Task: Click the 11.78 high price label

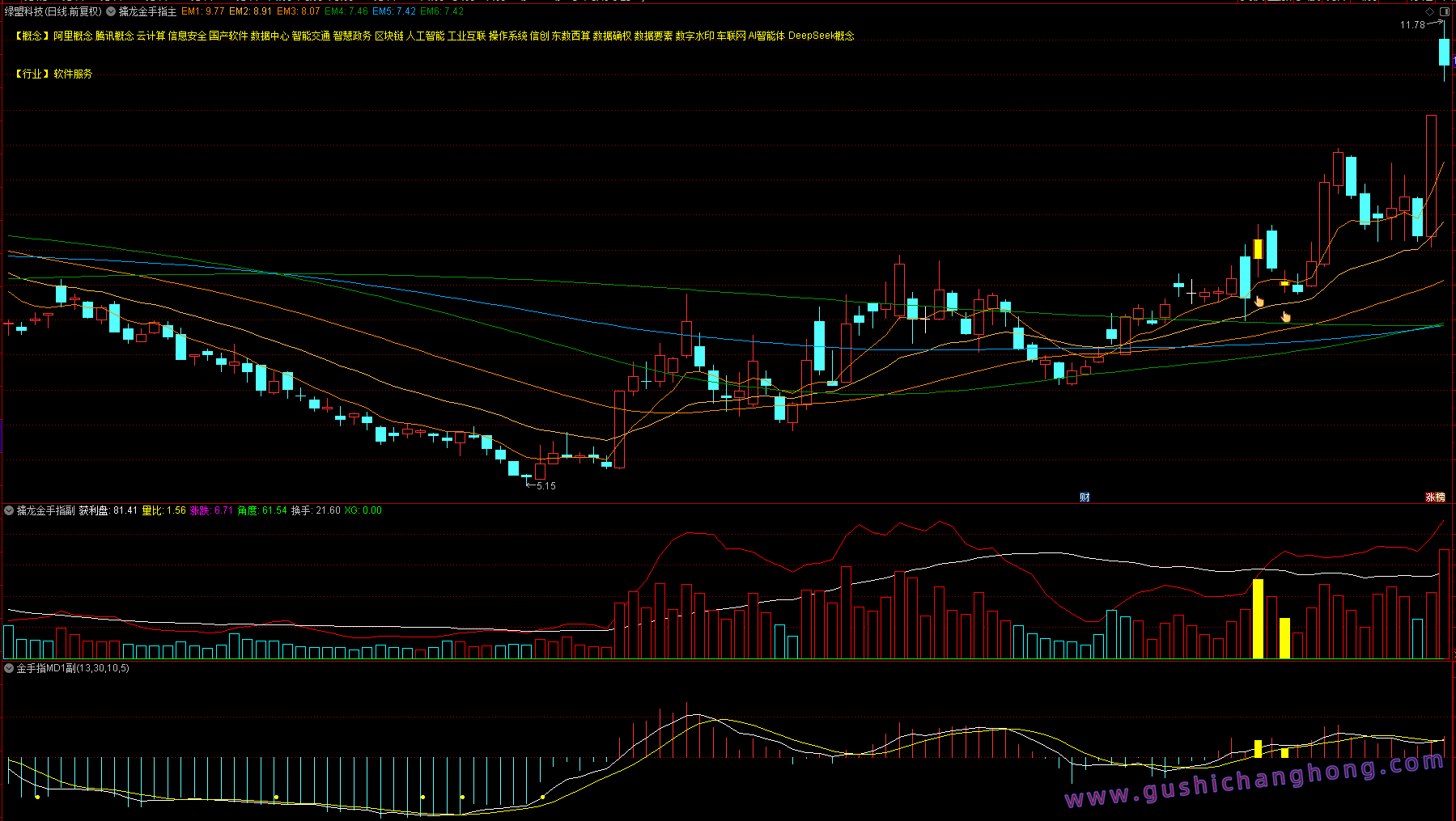Action: coord(1412,25)
